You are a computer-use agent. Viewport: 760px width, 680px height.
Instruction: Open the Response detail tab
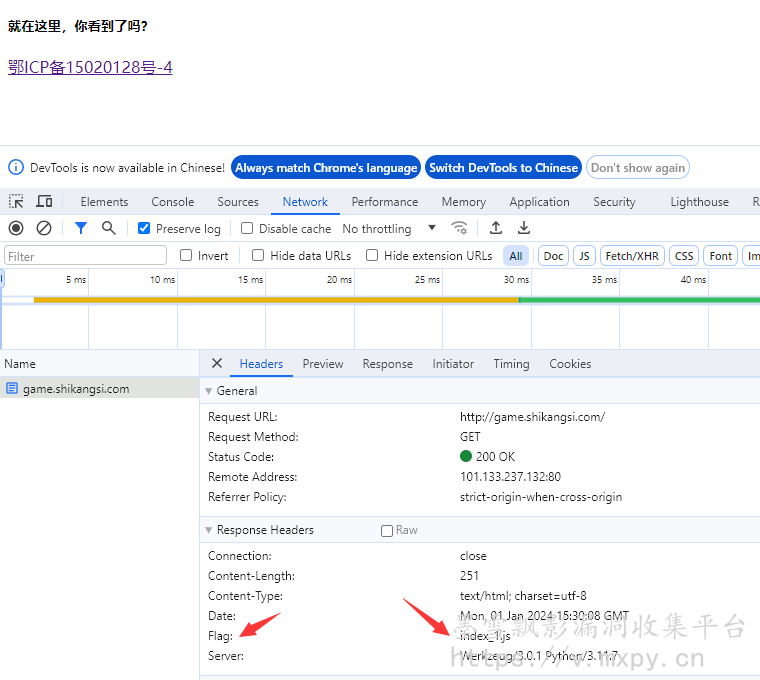click(388, 364)
